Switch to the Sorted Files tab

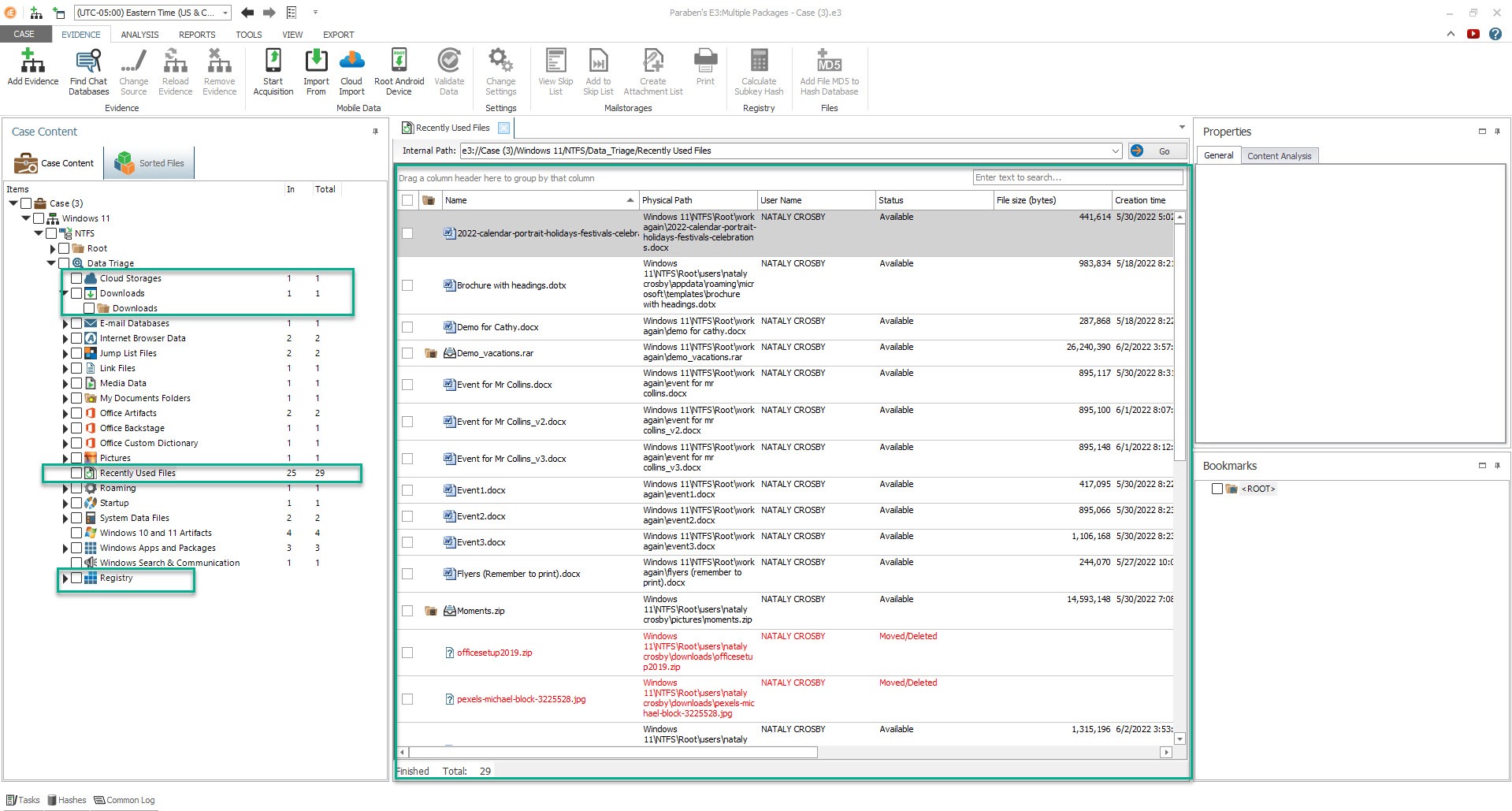[x=150, y=163]
